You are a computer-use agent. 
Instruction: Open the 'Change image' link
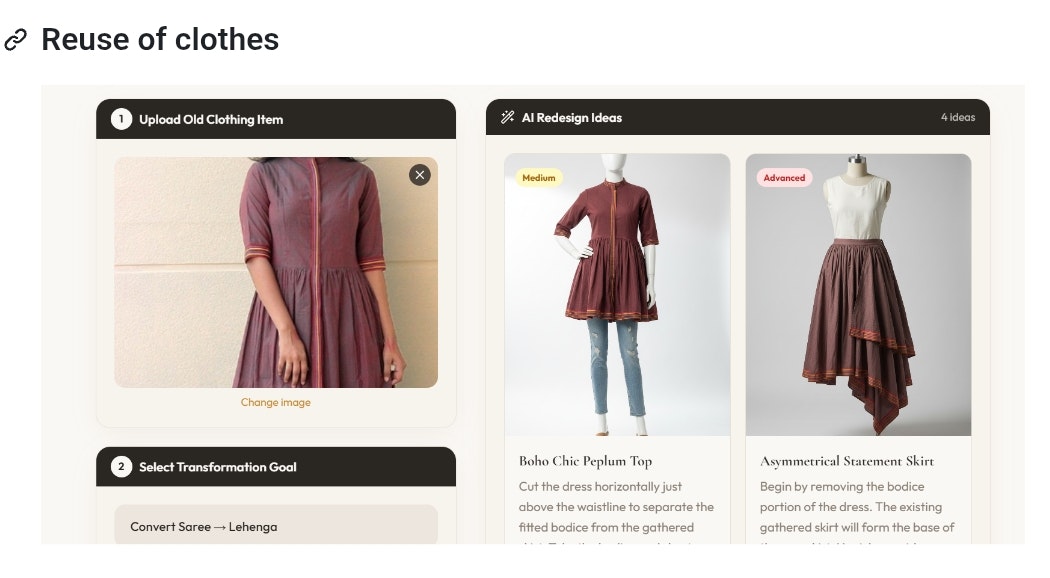tap(274, 402)
